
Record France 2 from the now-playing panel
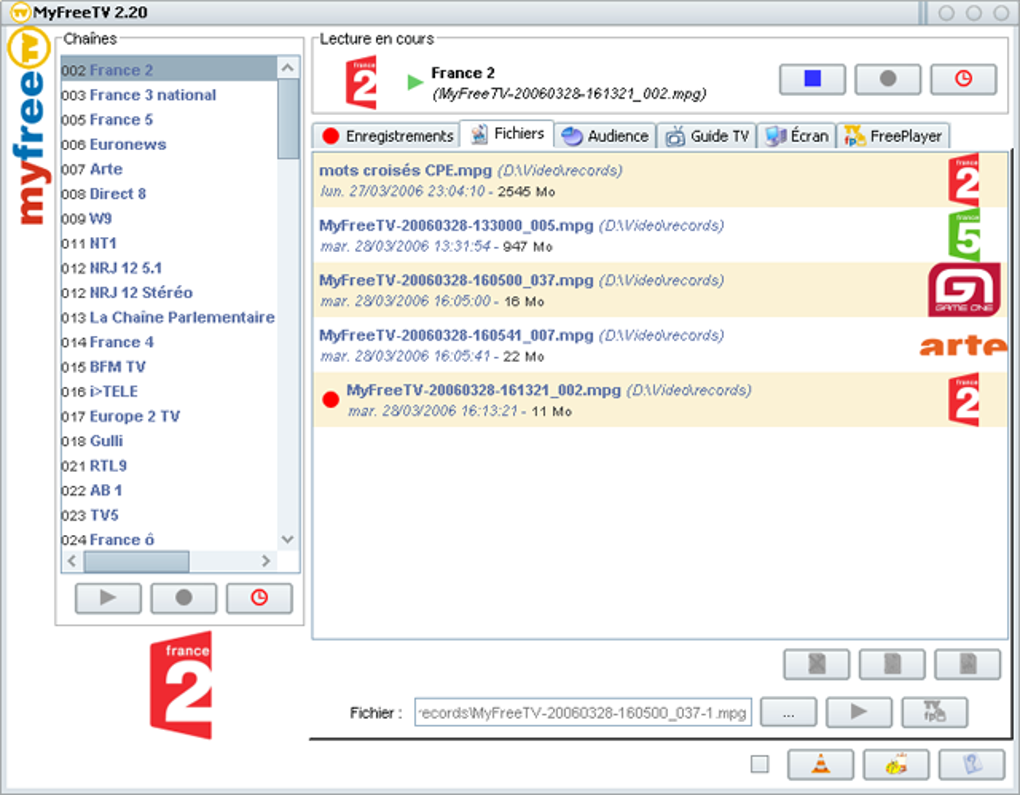coord(887,79)
